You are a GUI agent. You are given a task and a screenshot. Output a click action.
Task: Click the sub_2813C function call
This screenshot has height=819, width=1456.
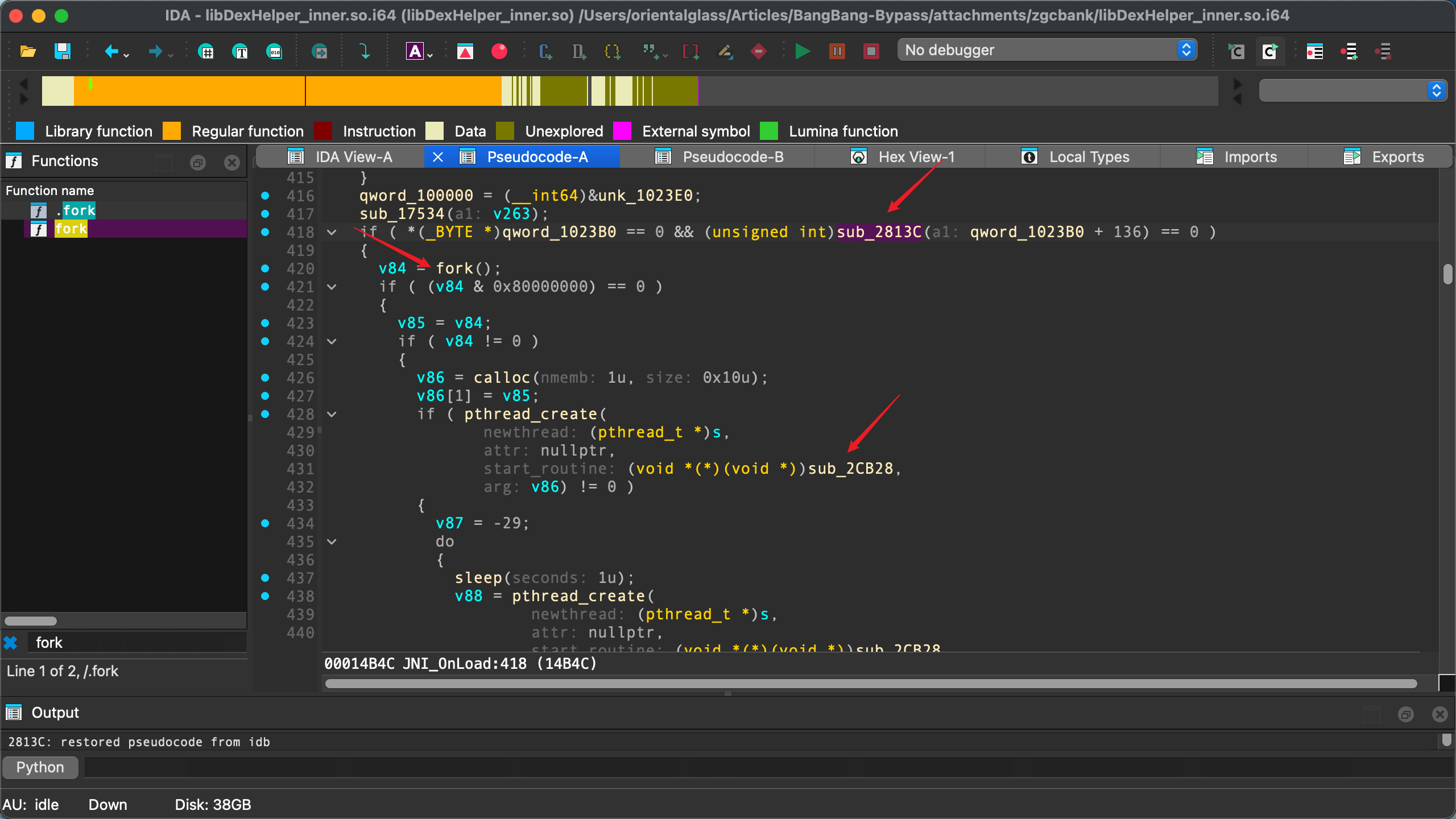[879, 232]
